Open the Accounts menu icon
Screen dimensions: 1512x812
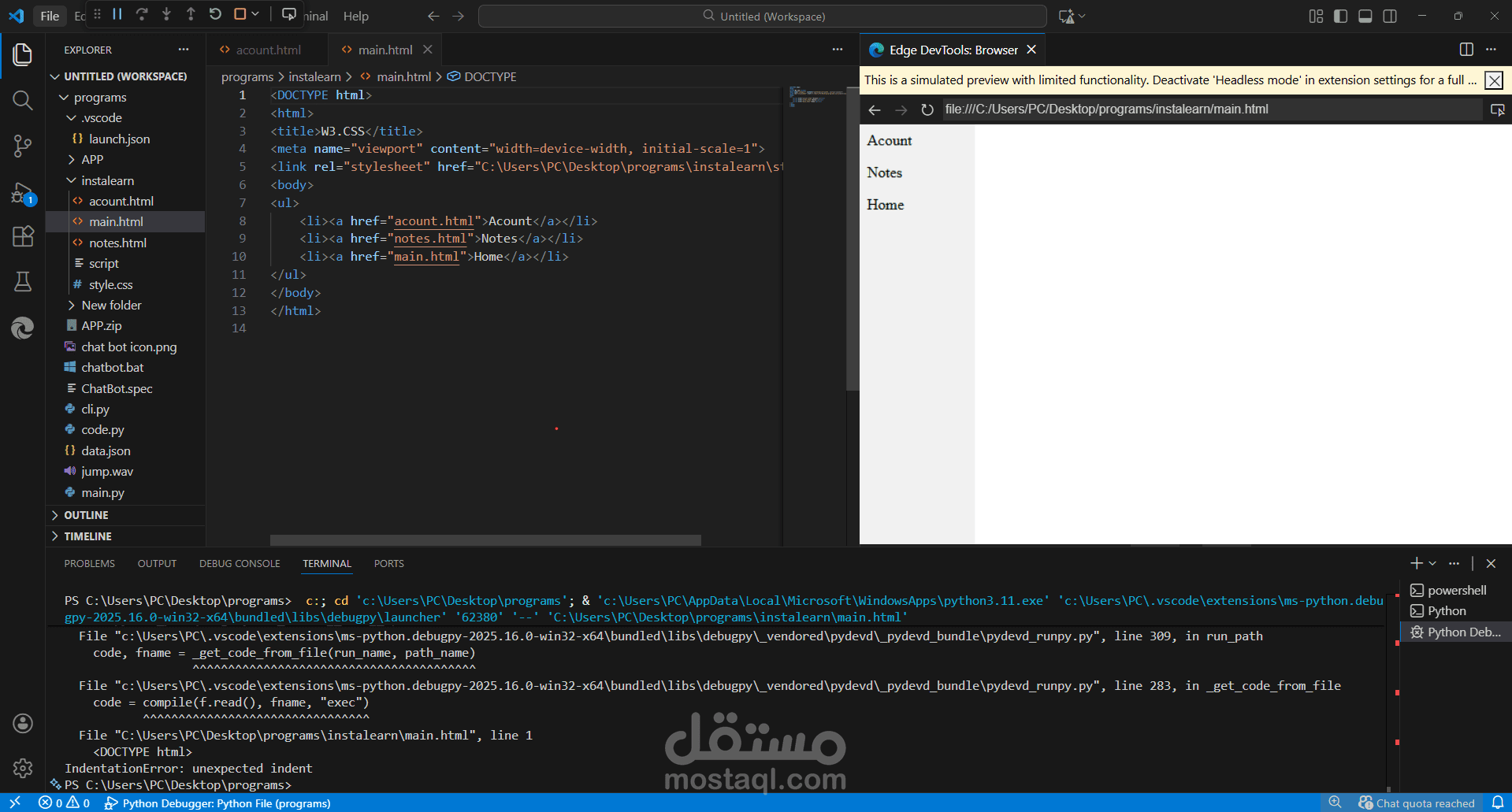click(23, 723)
